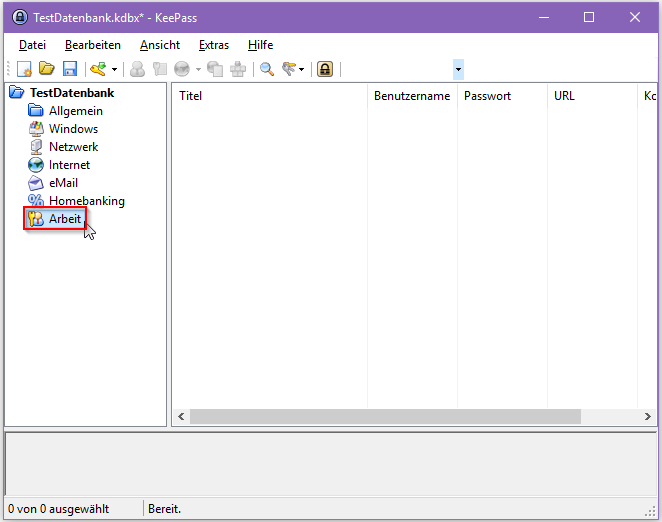662x522 pixels.
Task: Click the Windows group icon
Action: pyautogui.click(x=36, y=129)
